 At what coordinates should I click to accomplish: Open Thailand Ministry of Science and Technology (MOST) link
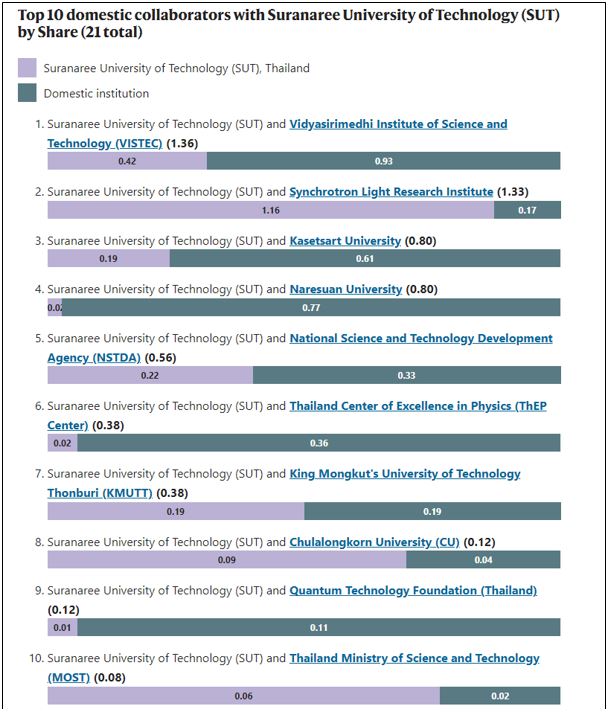(414, 658)
